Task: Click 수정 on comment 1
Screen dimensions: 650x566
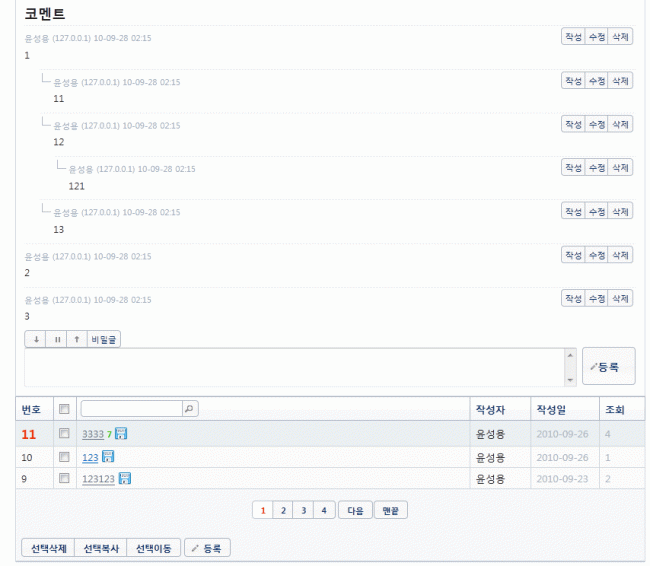Action: pyautogui.click(x=597, y=37)
